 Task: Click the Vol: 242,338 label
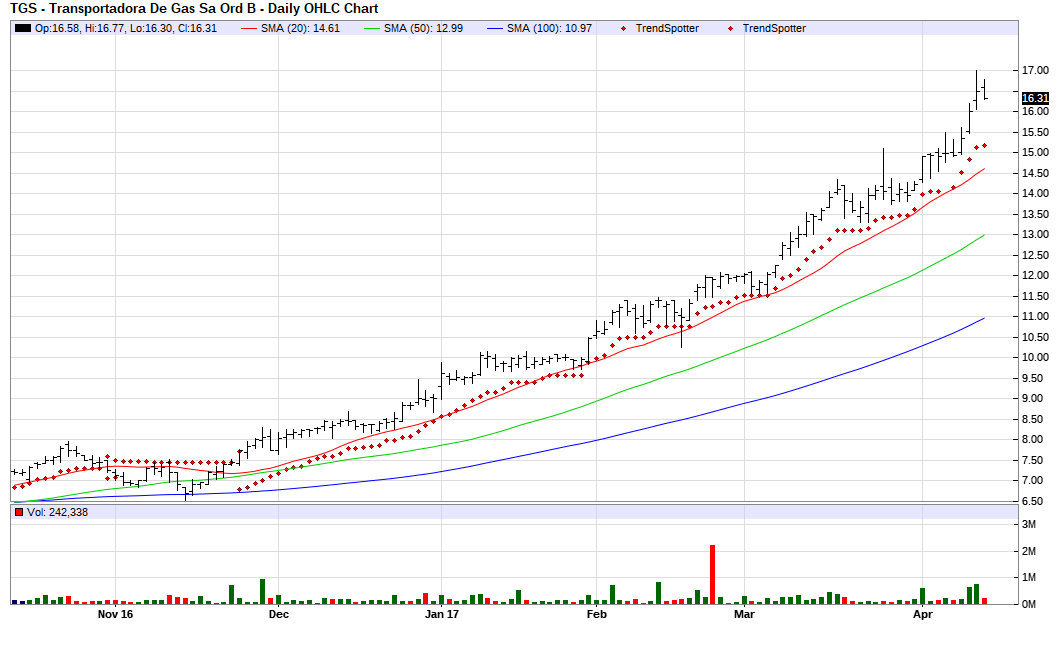tap(57, 512)
